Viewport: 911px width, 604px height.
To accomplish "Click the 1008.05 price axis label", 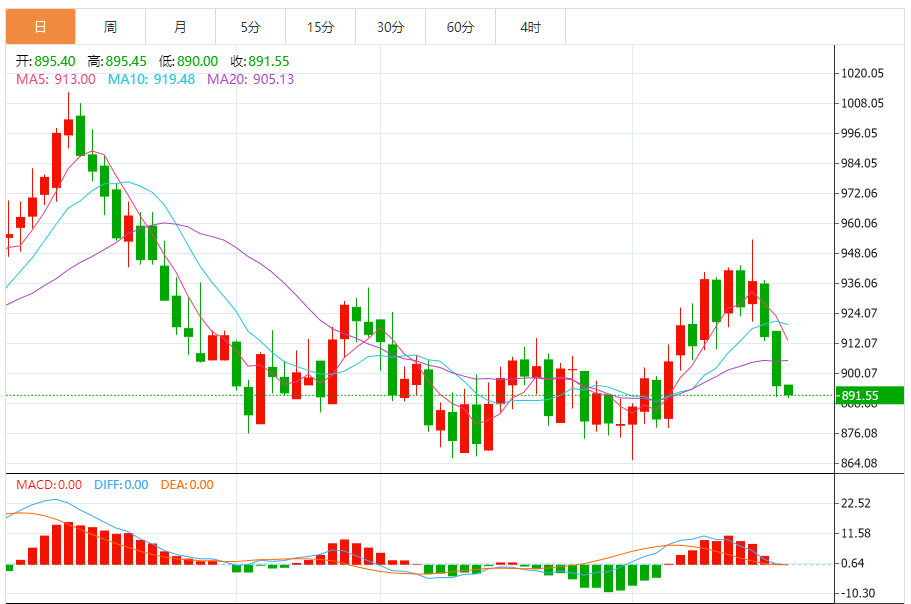I will [862, 103].
